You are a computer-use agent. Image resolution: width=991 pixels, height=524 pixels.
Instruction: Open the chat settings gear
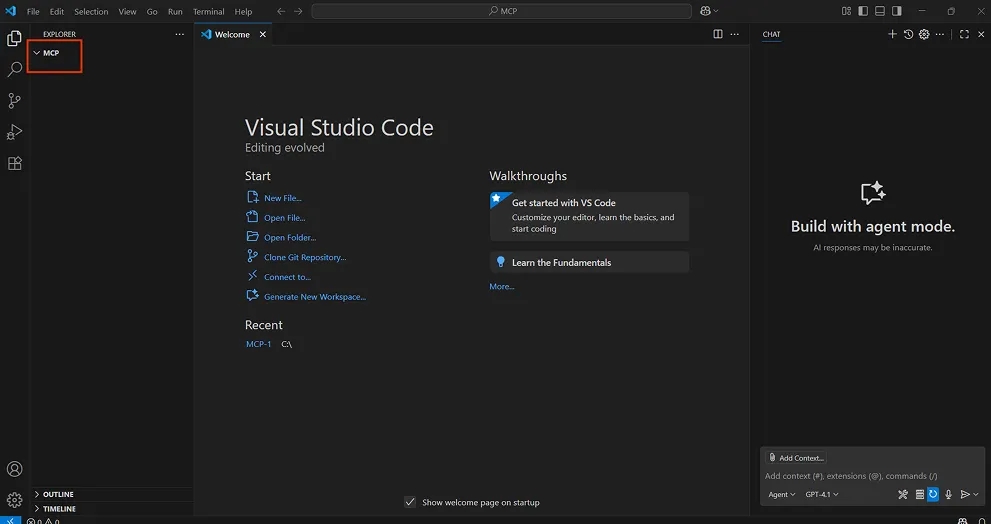coord(924,34)
